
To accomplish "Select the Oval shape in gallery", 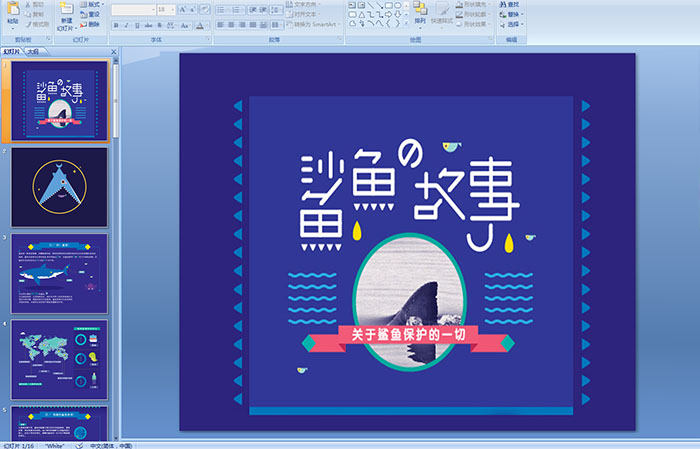I will click(397, 5).
